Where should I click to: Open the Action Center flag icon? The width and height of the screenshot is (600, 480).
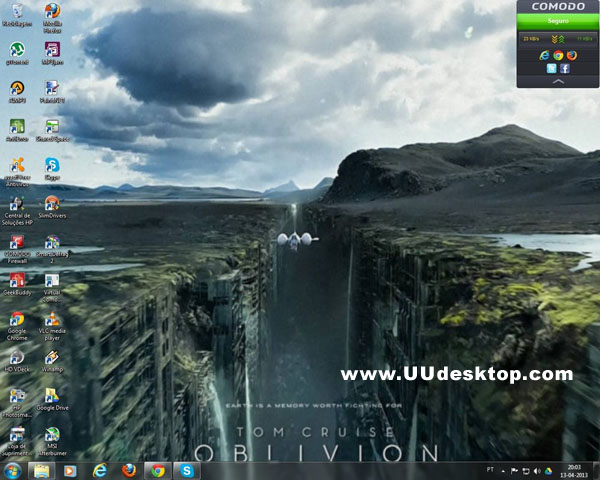[x=514, y=471]
